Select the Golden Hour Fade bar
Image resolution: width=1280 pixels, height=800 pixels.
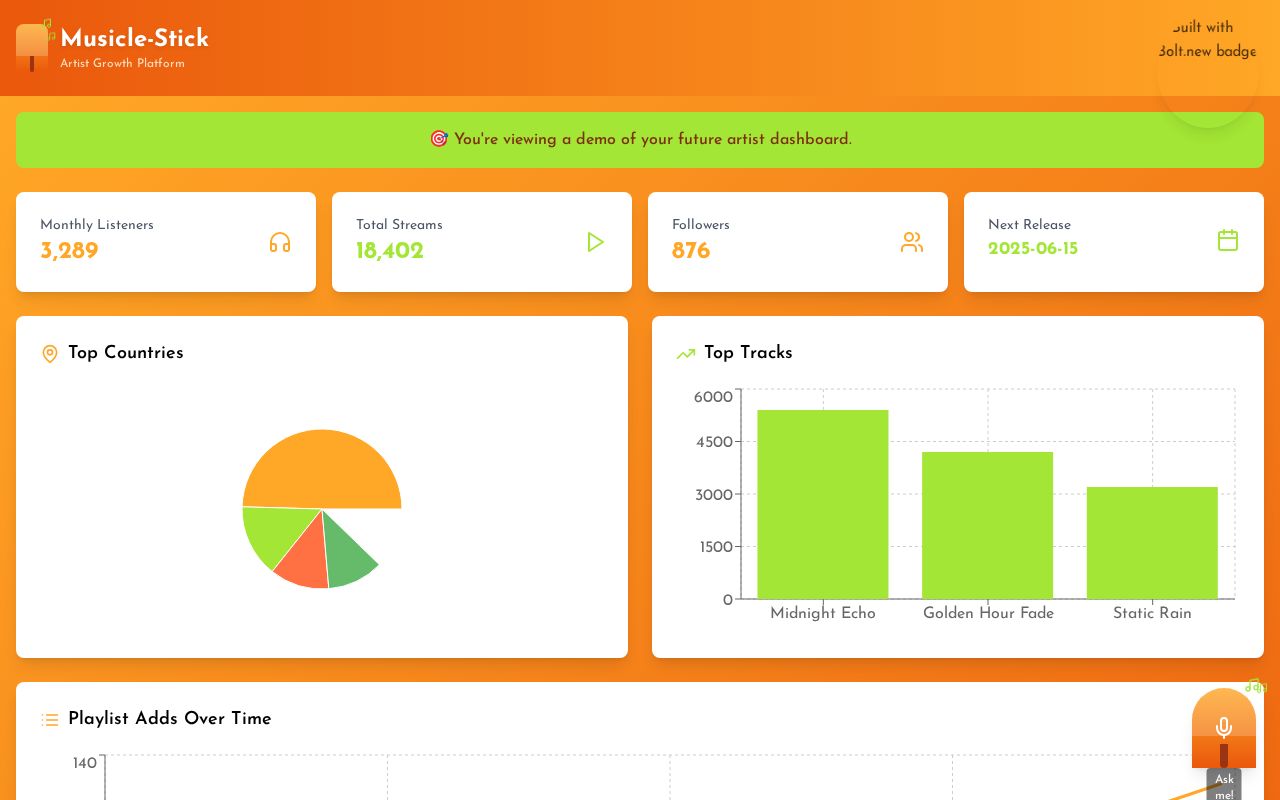click(x=988, y=525)
